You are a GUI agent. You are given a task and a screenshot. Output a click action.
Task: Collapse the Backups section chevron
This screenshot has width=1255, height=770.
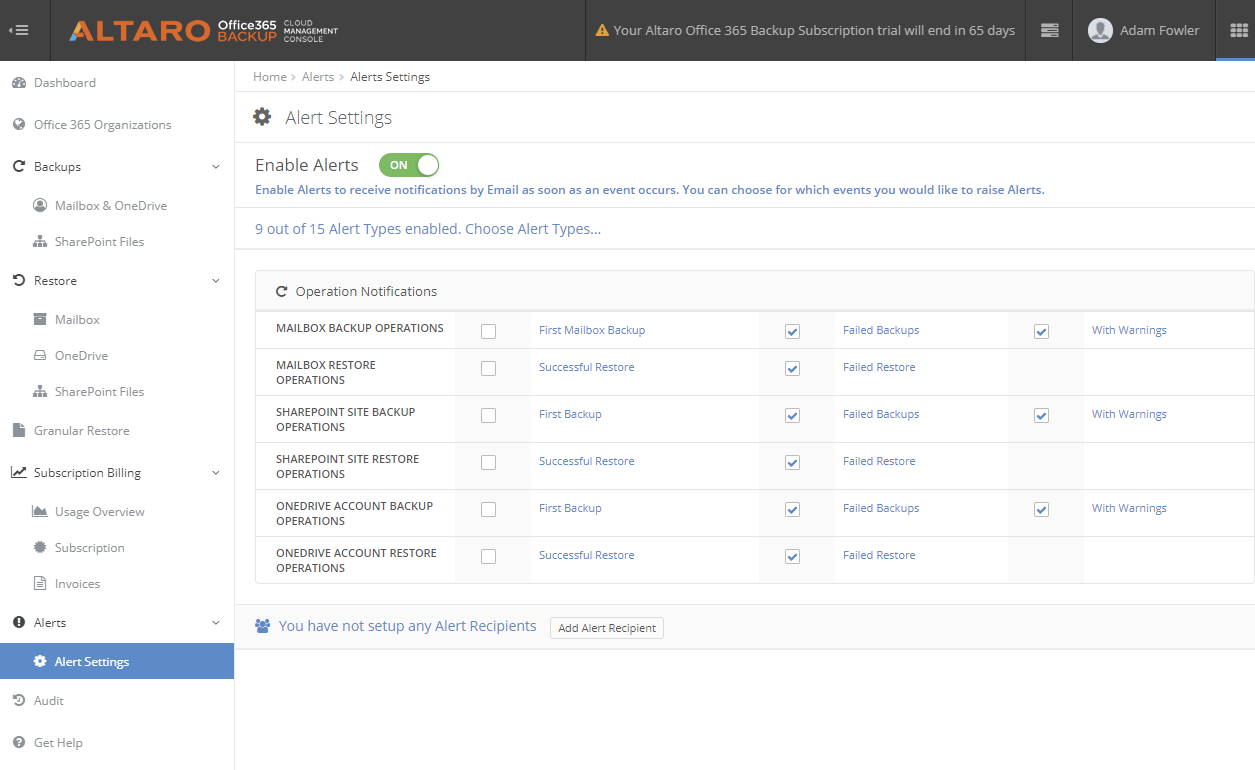point(216,167)
